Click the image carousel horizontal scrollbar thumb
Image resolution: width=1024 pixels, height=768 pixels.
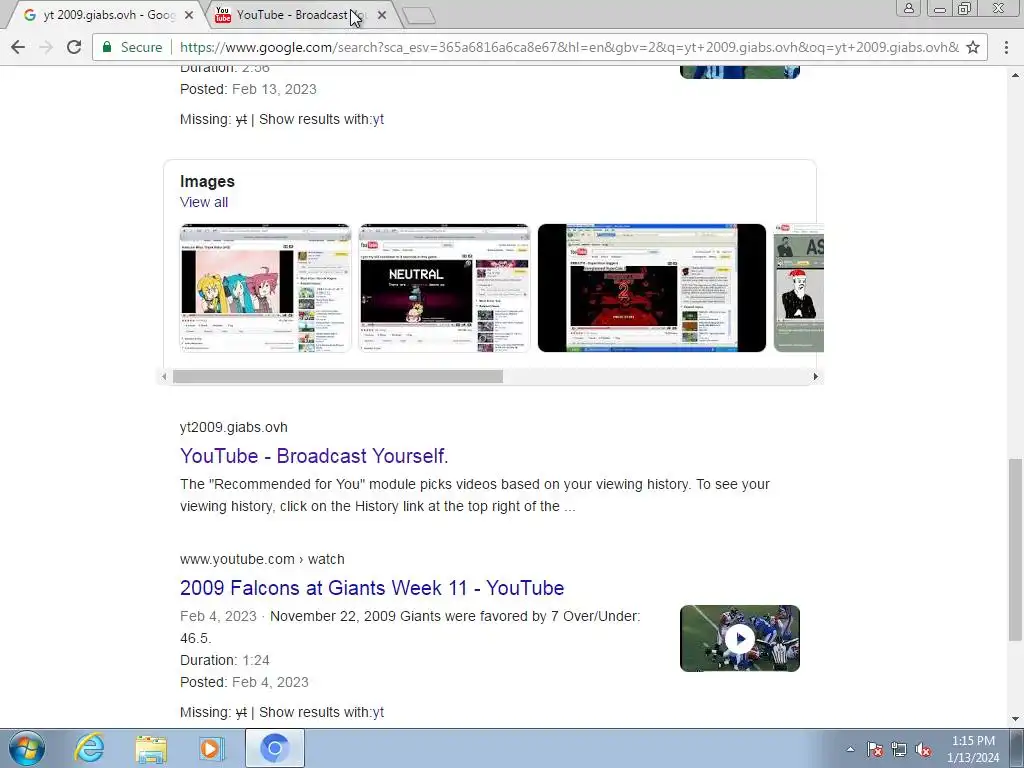pos(338,377)
